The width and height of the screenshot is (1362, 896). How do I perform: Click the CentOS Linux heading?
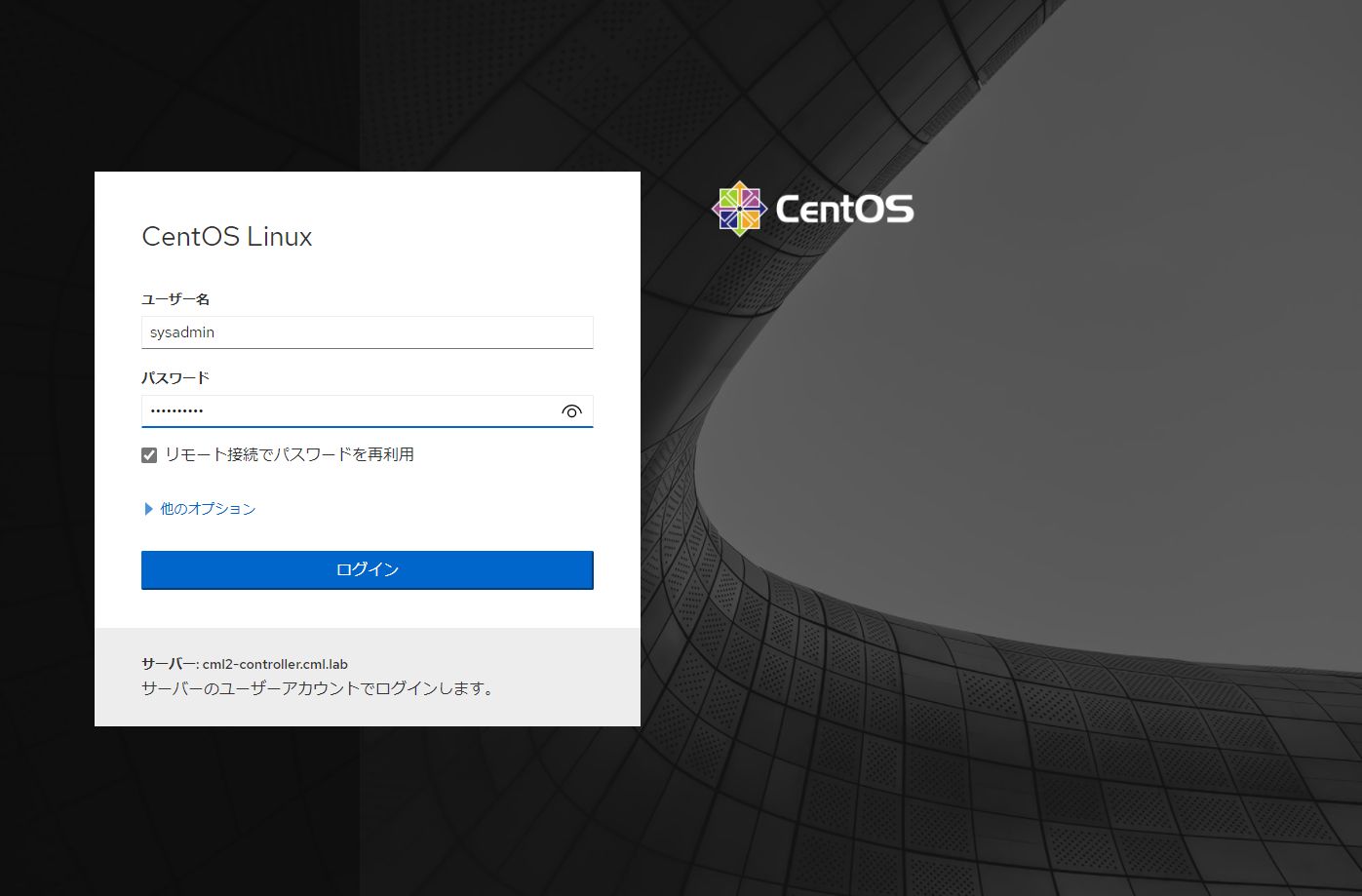click(227, 237)
